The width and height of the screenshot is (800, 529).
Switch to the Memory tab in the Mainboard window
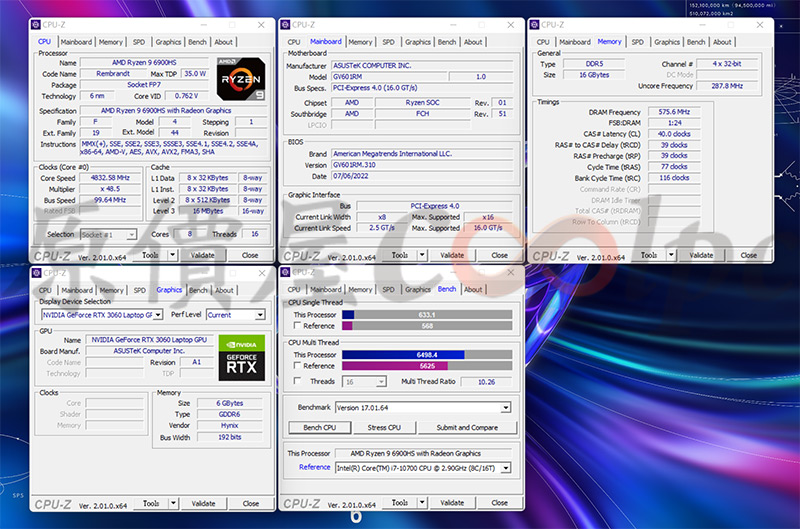pyautogui.click(x=360, y=42)
